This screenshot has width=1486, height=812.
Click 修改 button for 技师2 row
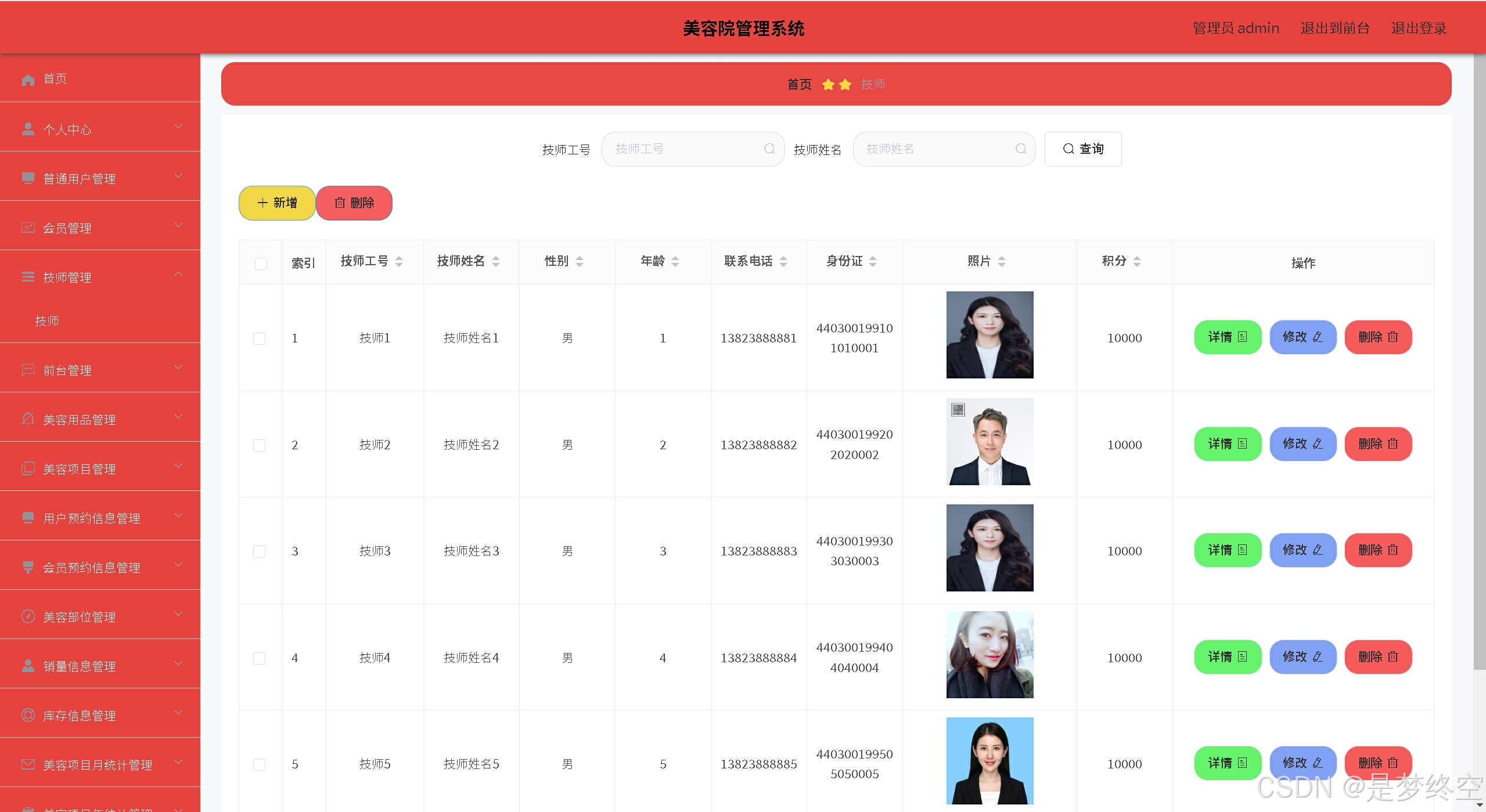click(x=1303, y=444)
